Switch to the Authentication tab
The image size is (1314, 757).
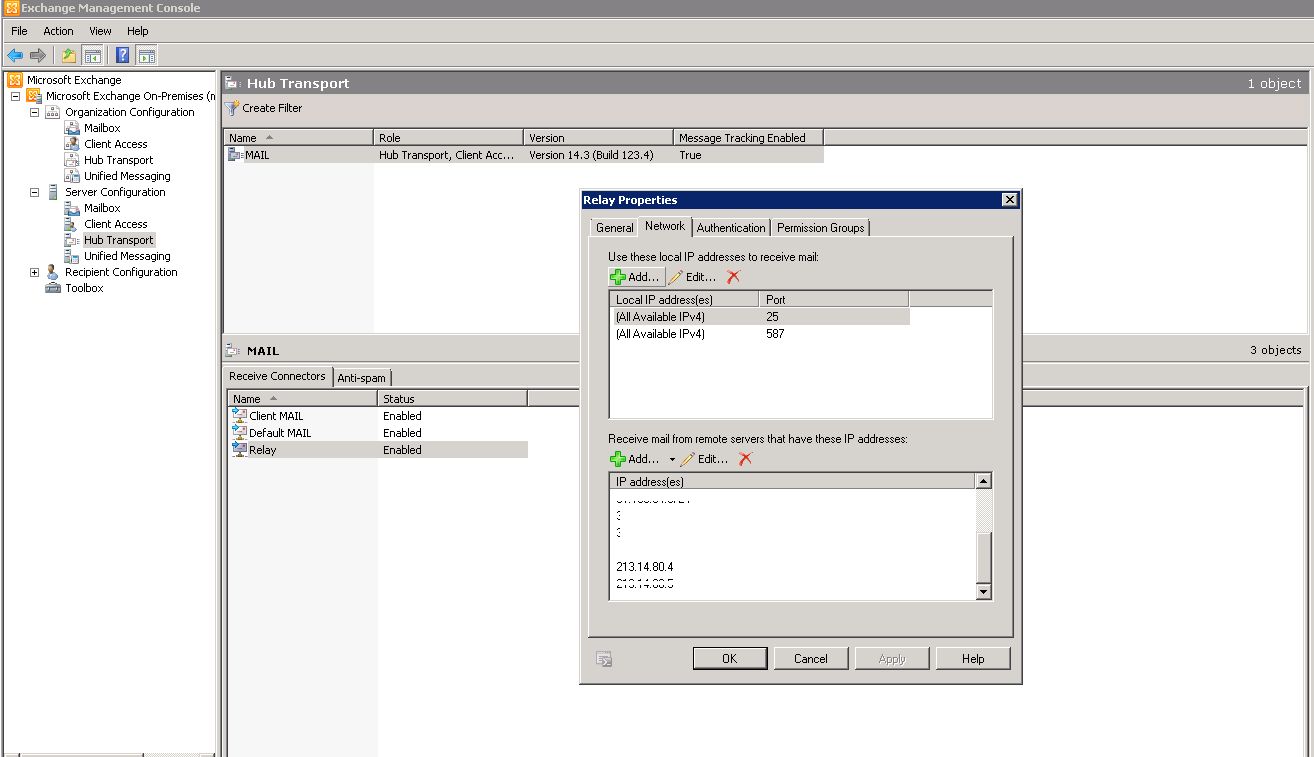tap(731, 228)
